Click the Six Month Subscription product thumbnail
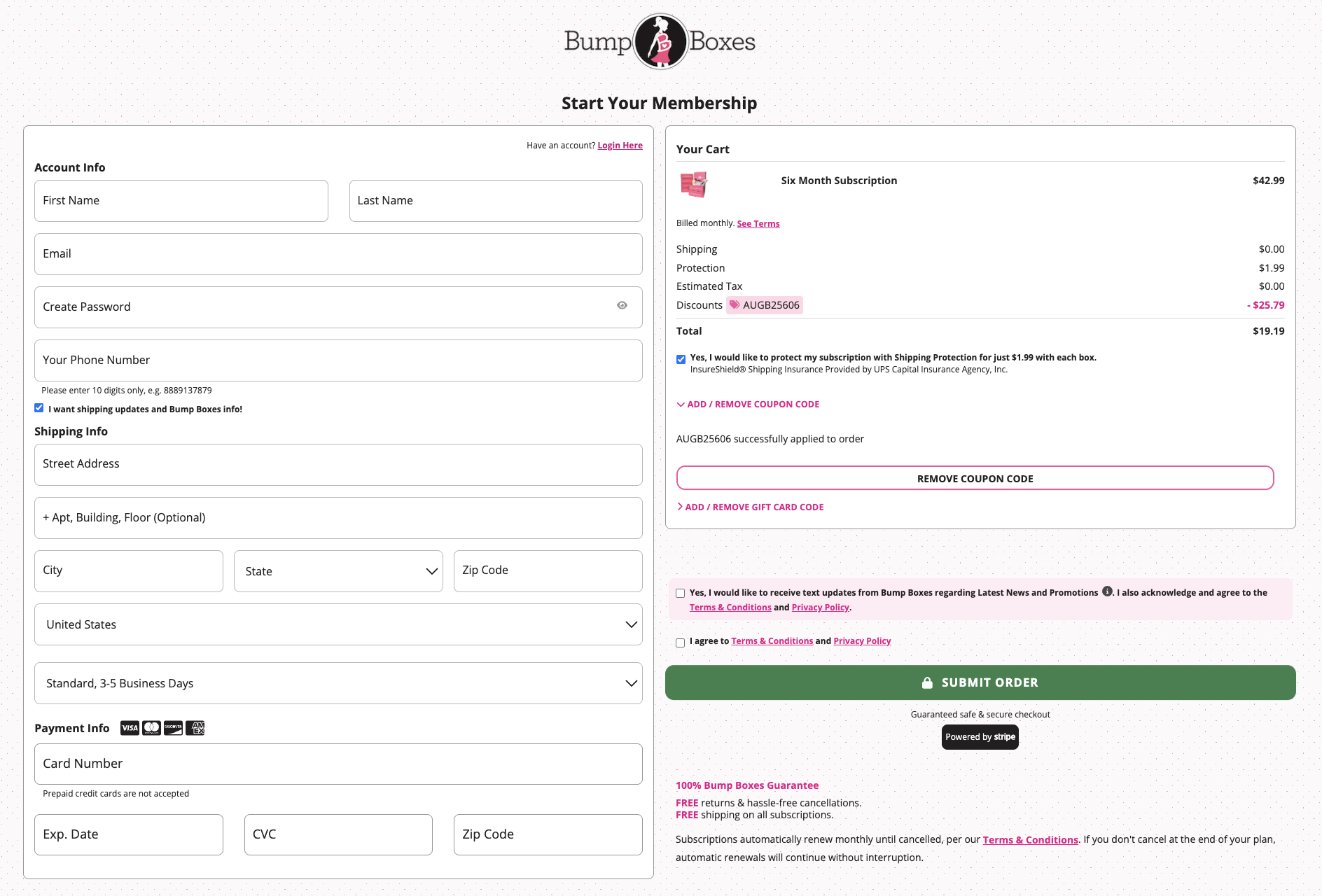 pyautogui.click(x=694, y=184)
